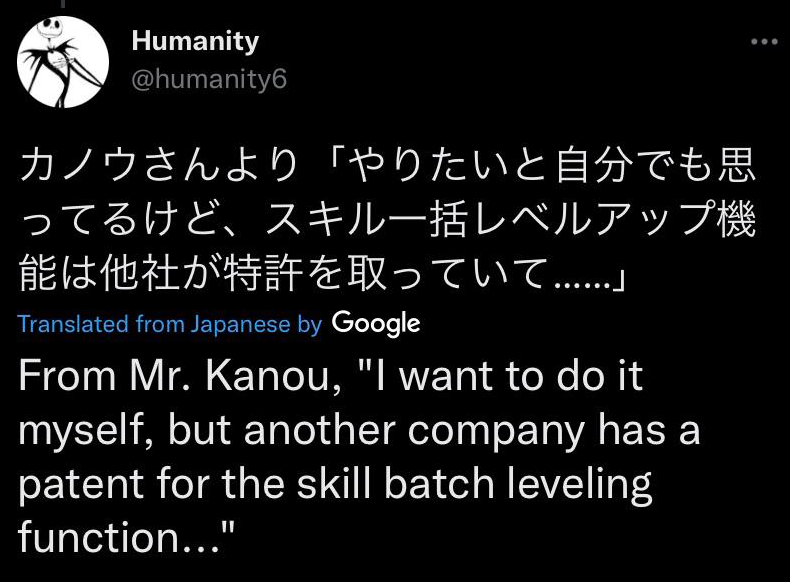Click カノウさんより at the tweet start
This screenshot has height=582, width=790.
coord(159,166)
